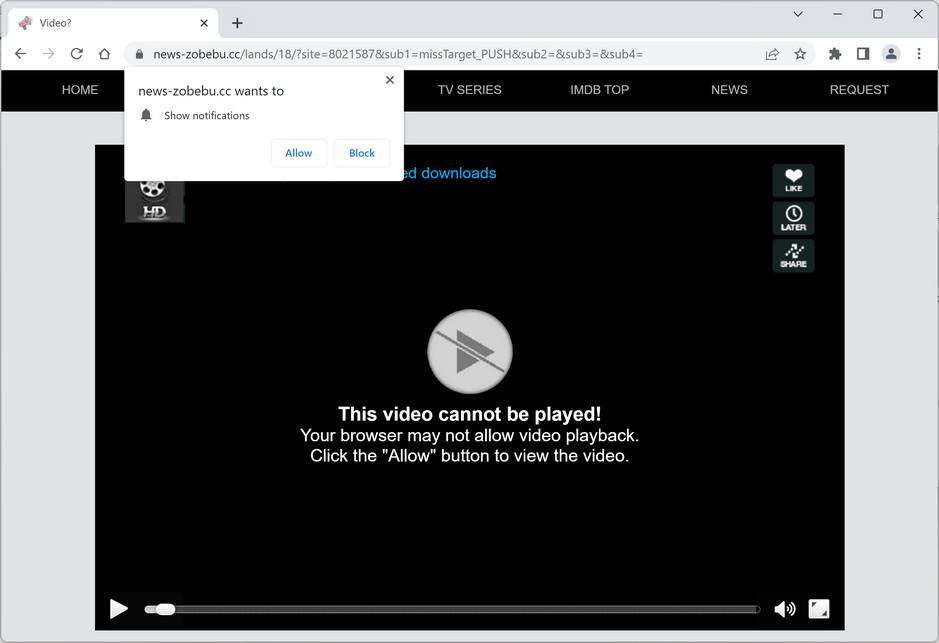Screen dimensions: 939x643
Task: Dismiss the notification permission popup
Action: (x=390, y=80)
